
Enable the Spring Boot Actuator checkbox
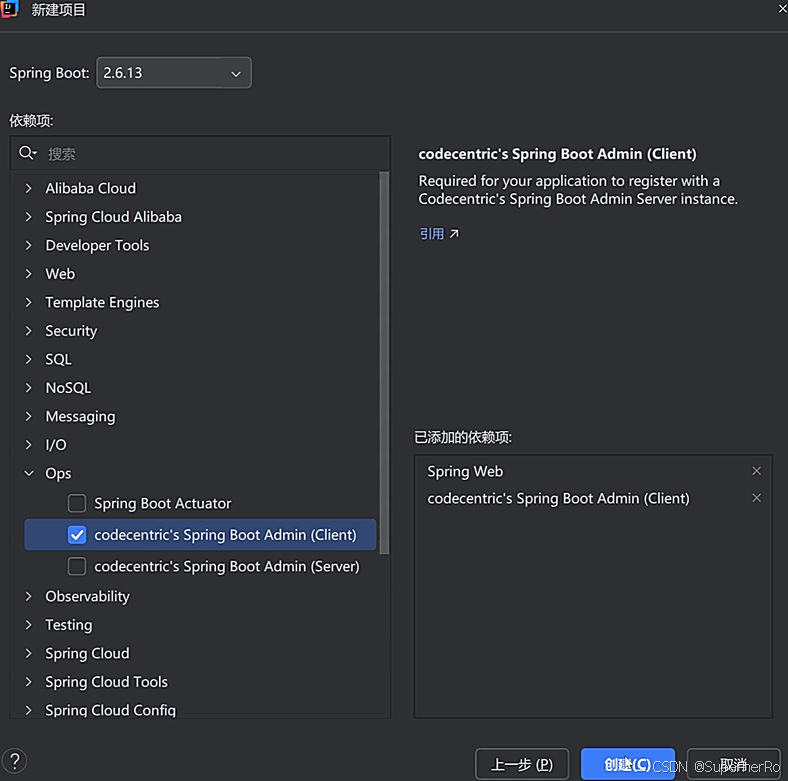(77, 503)
